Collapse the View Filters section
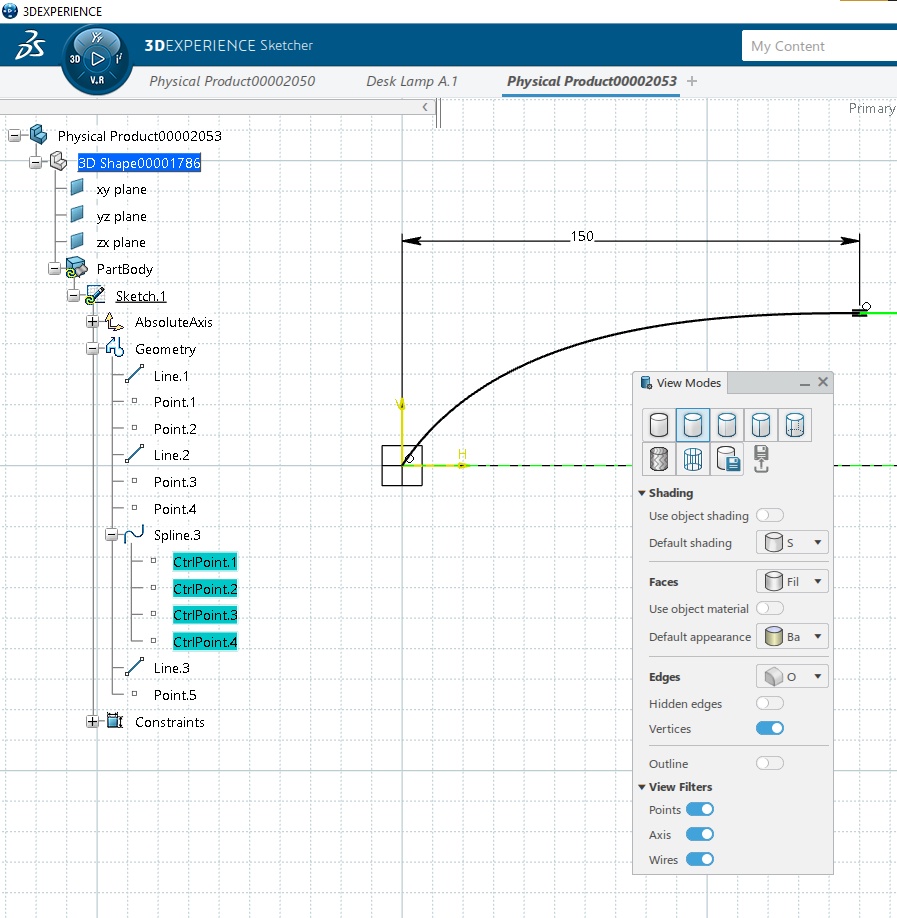The image size is (897, 918). (x=642, y=787)
